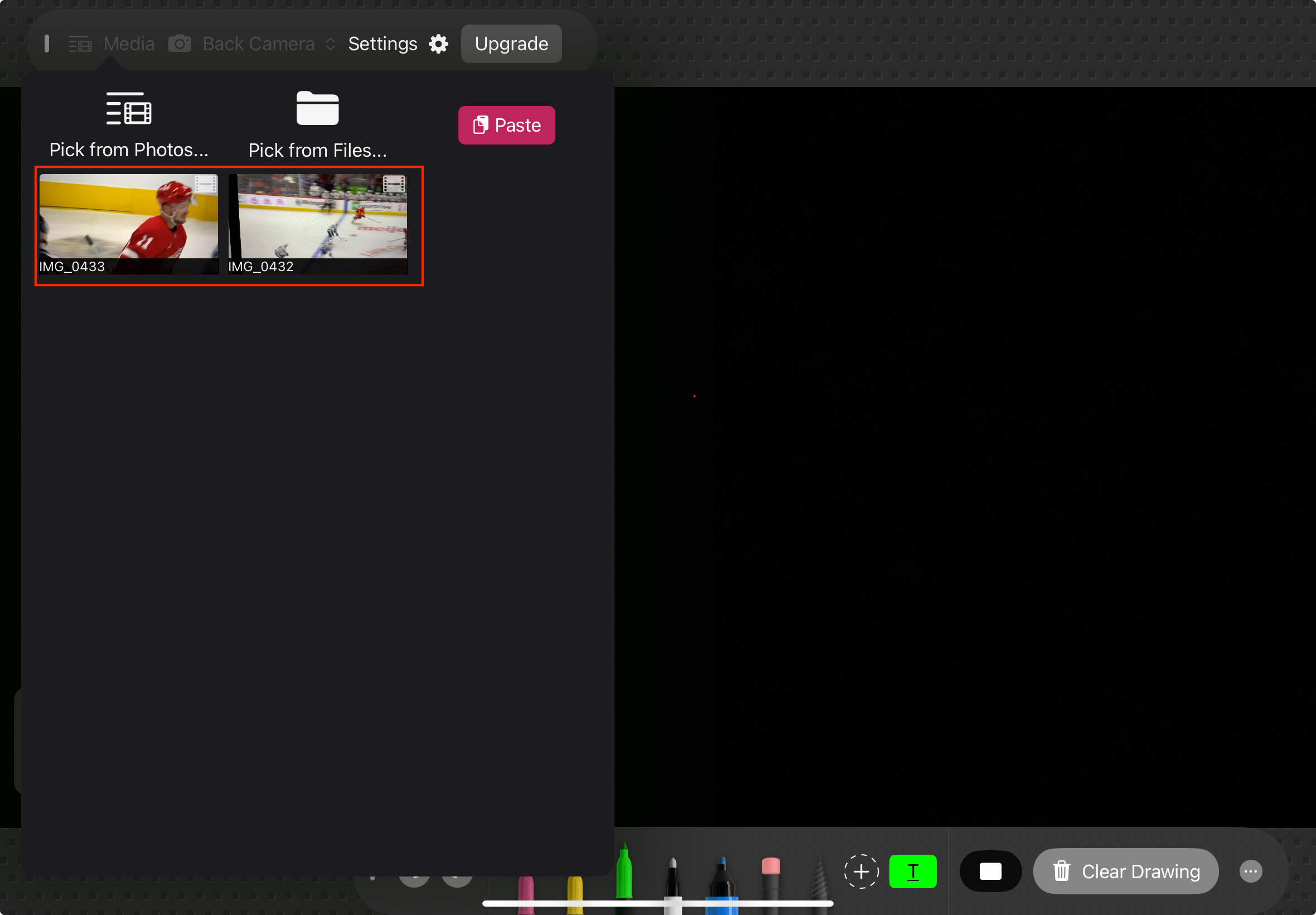Click Clear Drawing
The height and width of the screenshot is (915, 1316).
pyautogui.click(x=1126, y=871)
